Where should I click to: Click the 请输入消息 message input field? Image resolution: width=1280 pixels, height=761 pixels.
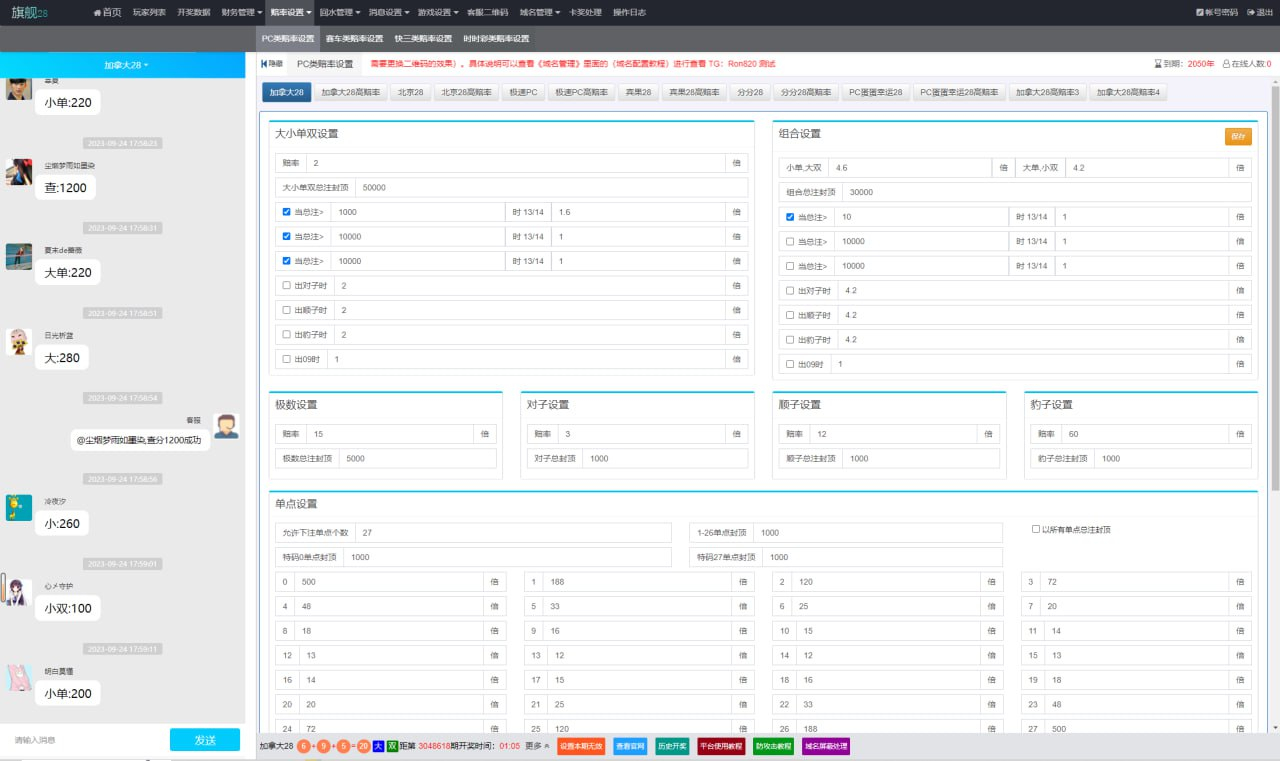tap(85, 740)
